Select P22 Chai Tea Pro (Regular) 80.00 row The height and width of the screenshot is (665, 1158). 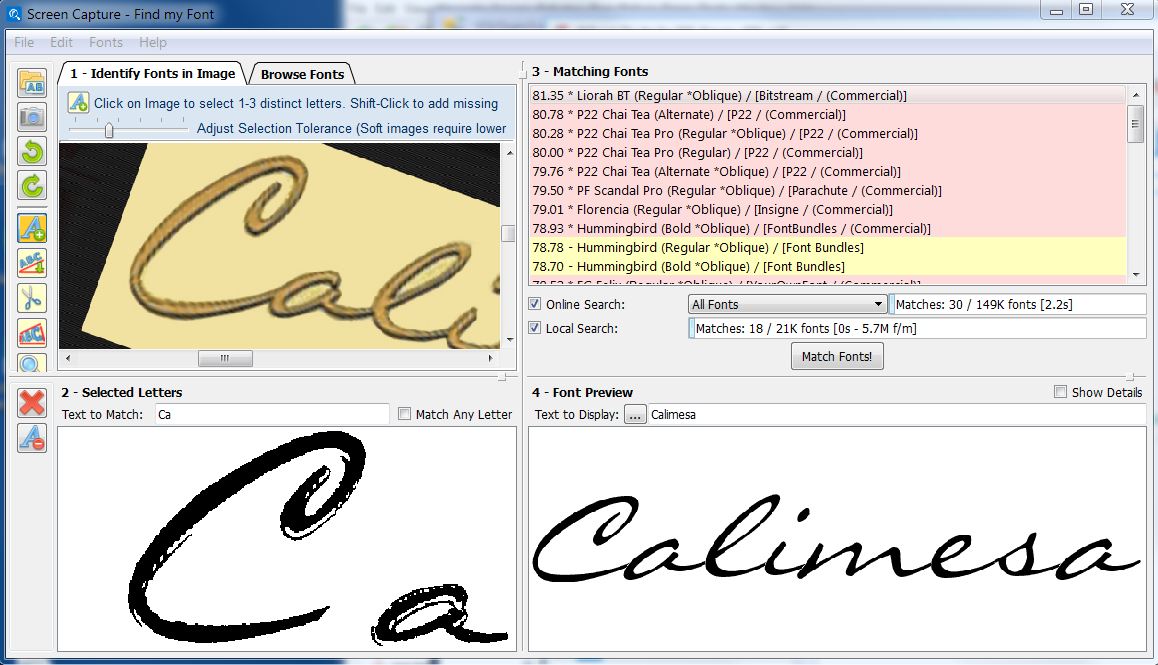tap(827, 153)
